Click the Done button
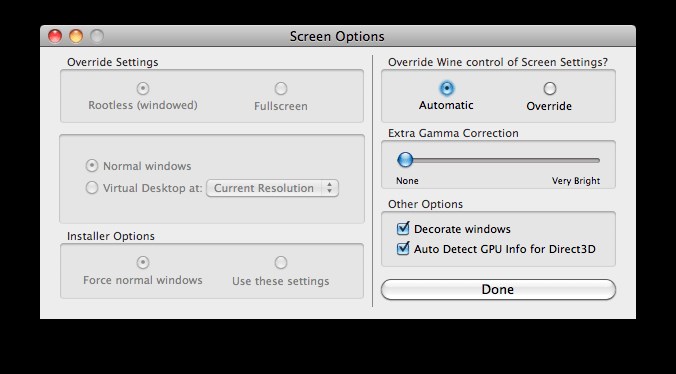676x374 pixels. (x=498, y=289)
